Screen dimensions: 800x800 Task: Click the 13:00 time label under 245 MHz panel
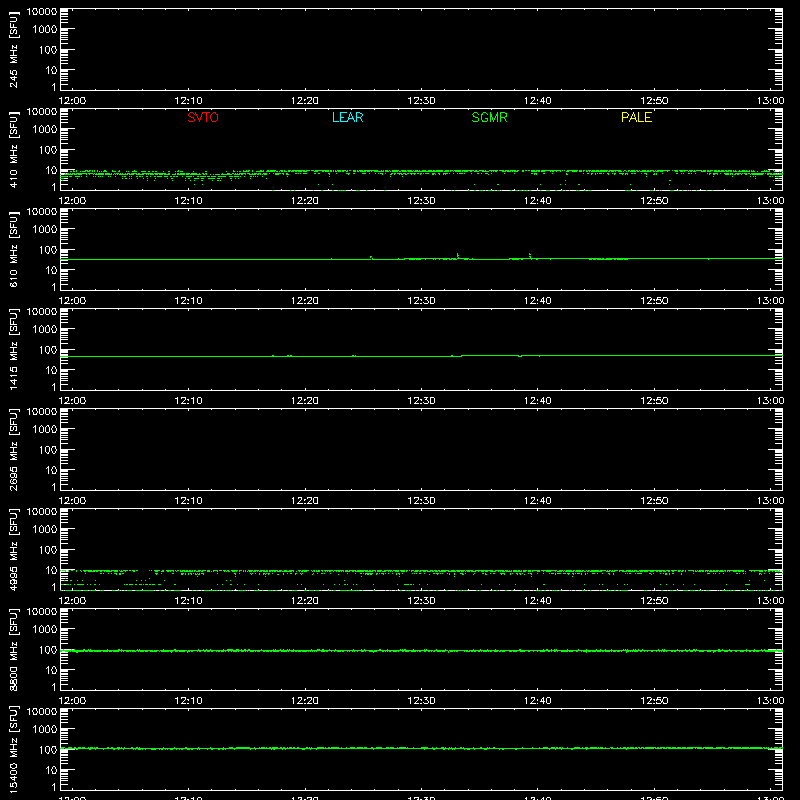point(770,101)
